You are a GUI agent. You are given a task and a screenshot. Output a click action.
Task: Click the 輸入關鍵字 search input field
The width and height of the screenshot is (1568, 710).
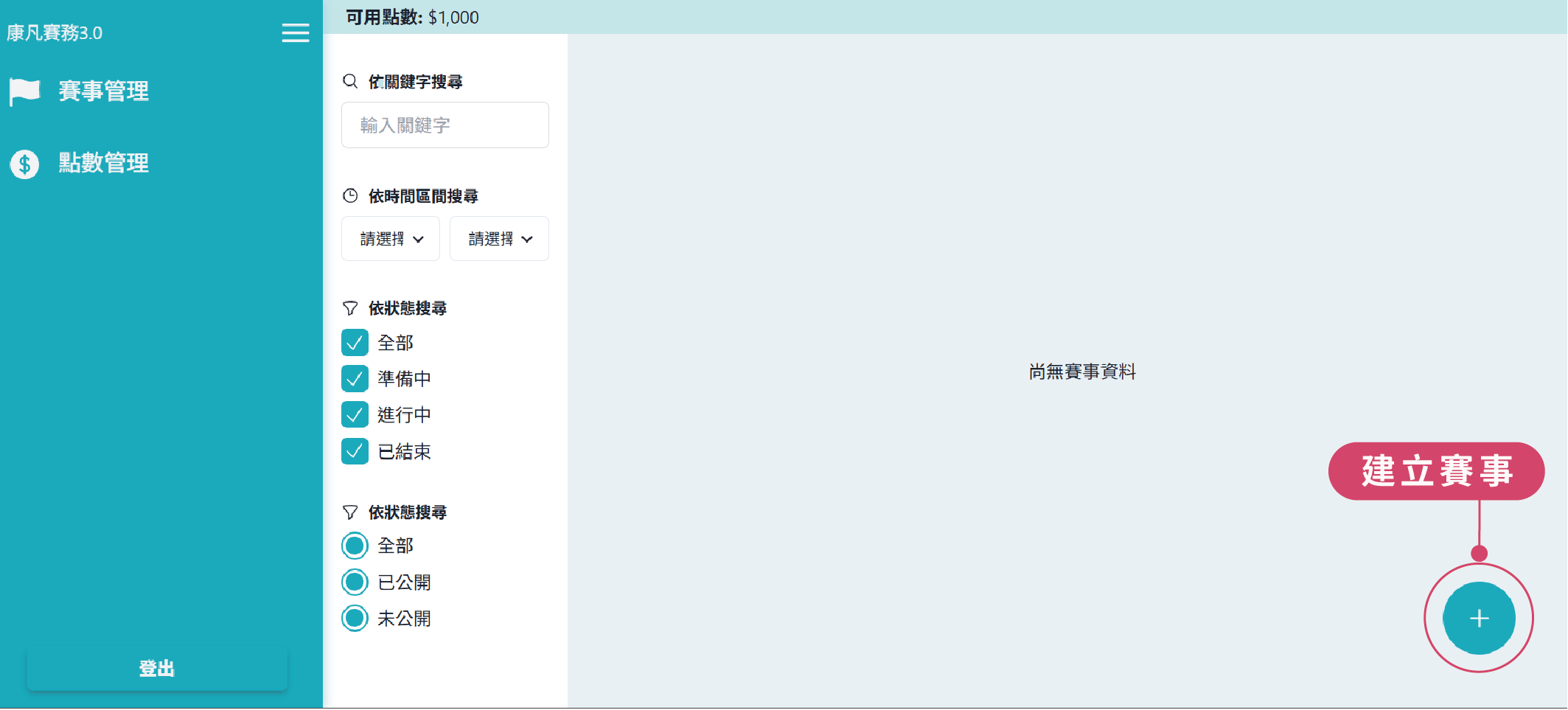tap(445, 125)
